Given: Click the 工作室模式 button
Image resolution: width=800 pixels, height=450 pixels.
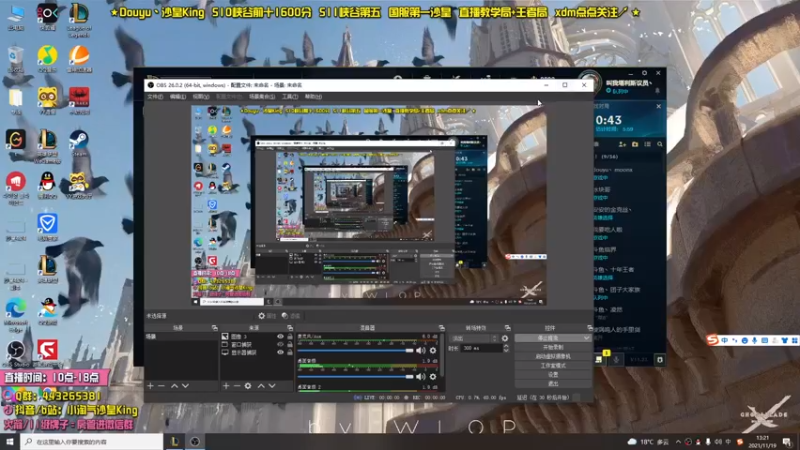Looking at the screenshot, I should (553, 366).
